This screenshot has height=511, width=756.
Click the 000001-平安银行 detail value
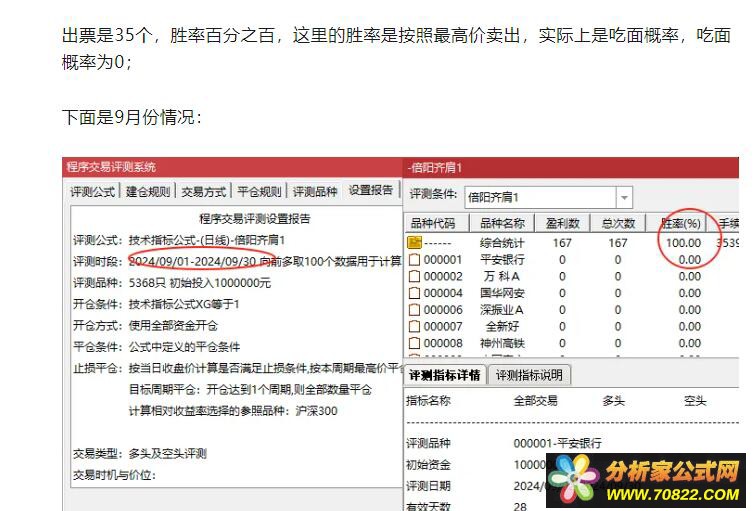pyautogui.click(x=557, y=443)
